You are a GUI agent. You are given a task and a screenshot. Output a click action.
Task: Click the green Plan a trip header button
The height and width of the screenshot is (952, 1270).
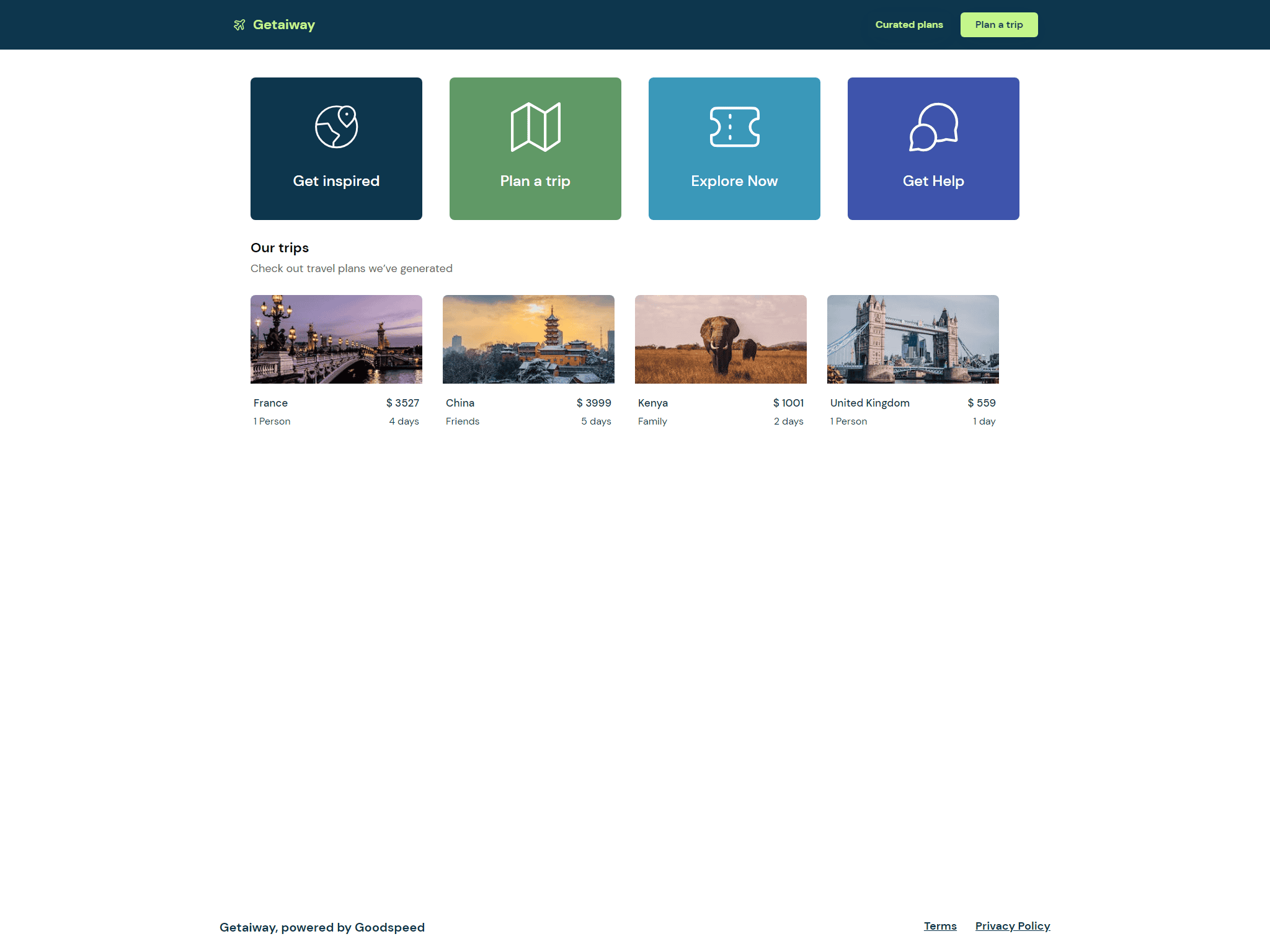999,25
